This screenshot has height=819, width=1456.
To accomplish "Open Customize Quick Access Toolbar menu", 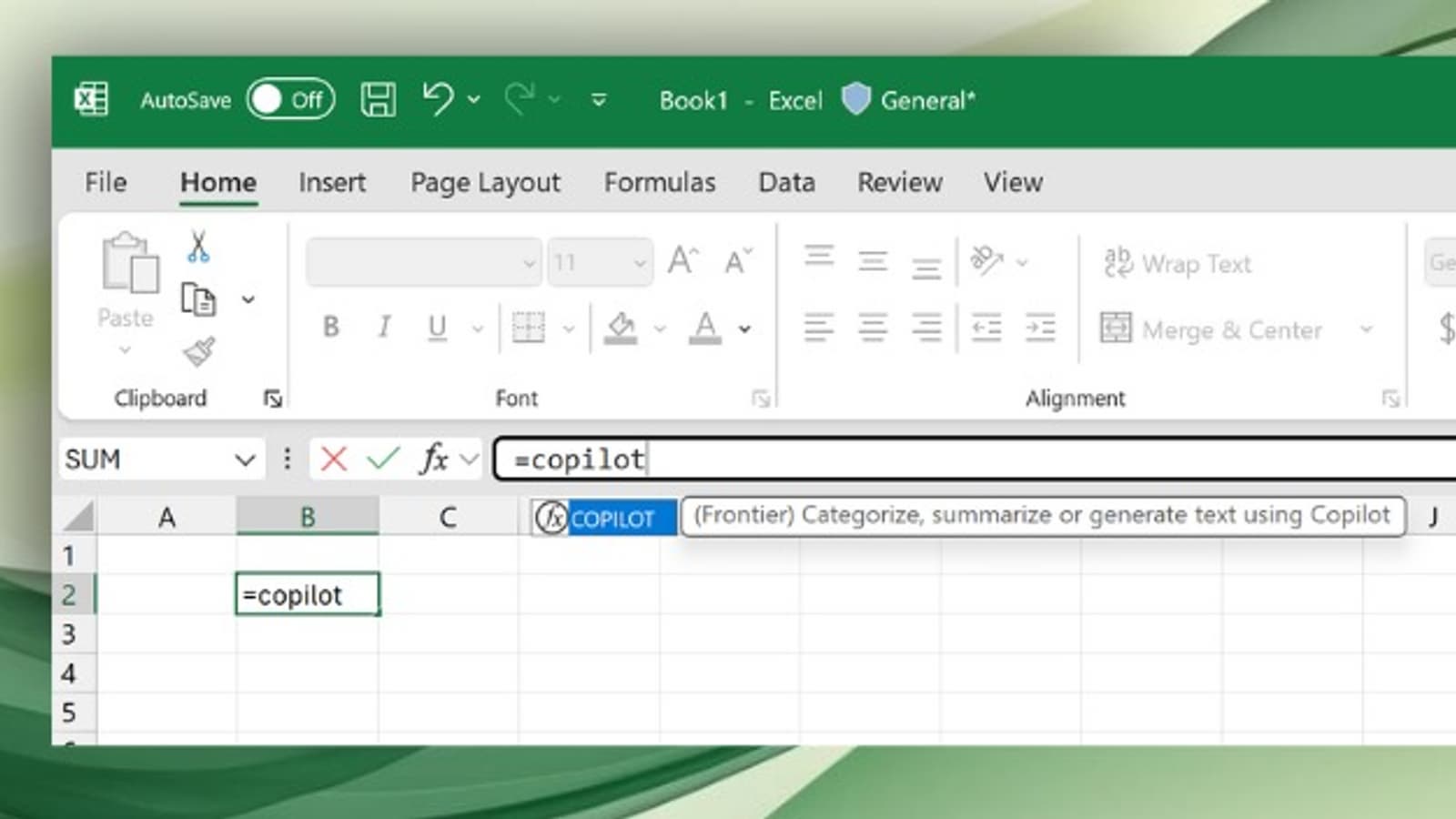I will tap(599, 99).
